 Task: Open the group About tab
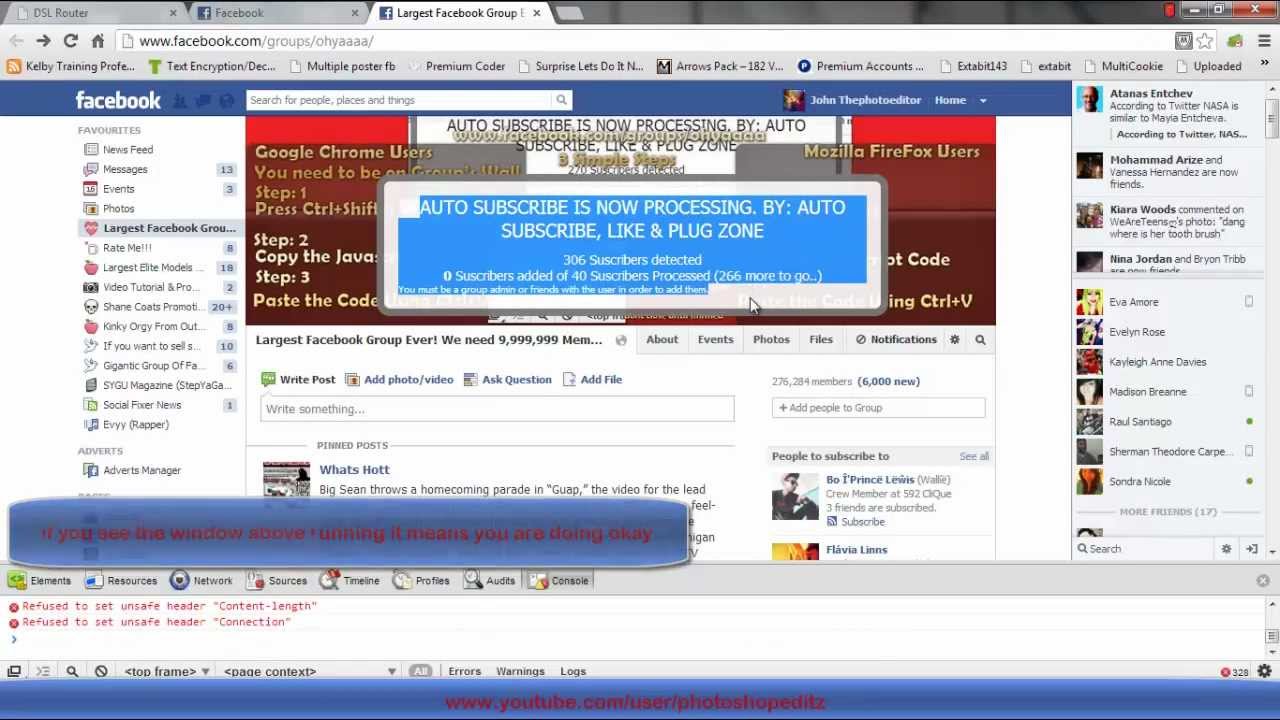[x=662, y=339]
